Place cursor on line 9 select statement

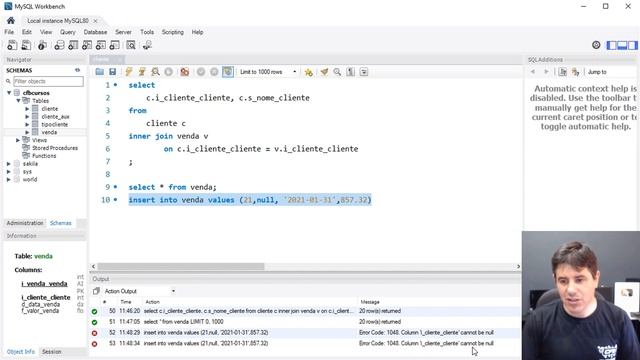(x=173, y=187)
